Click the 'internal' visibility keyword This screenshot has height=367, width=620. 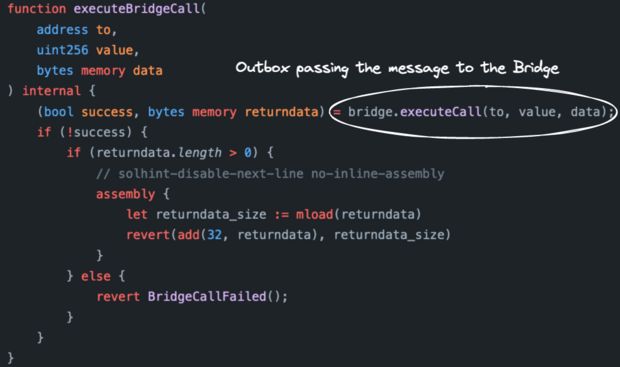51,91
